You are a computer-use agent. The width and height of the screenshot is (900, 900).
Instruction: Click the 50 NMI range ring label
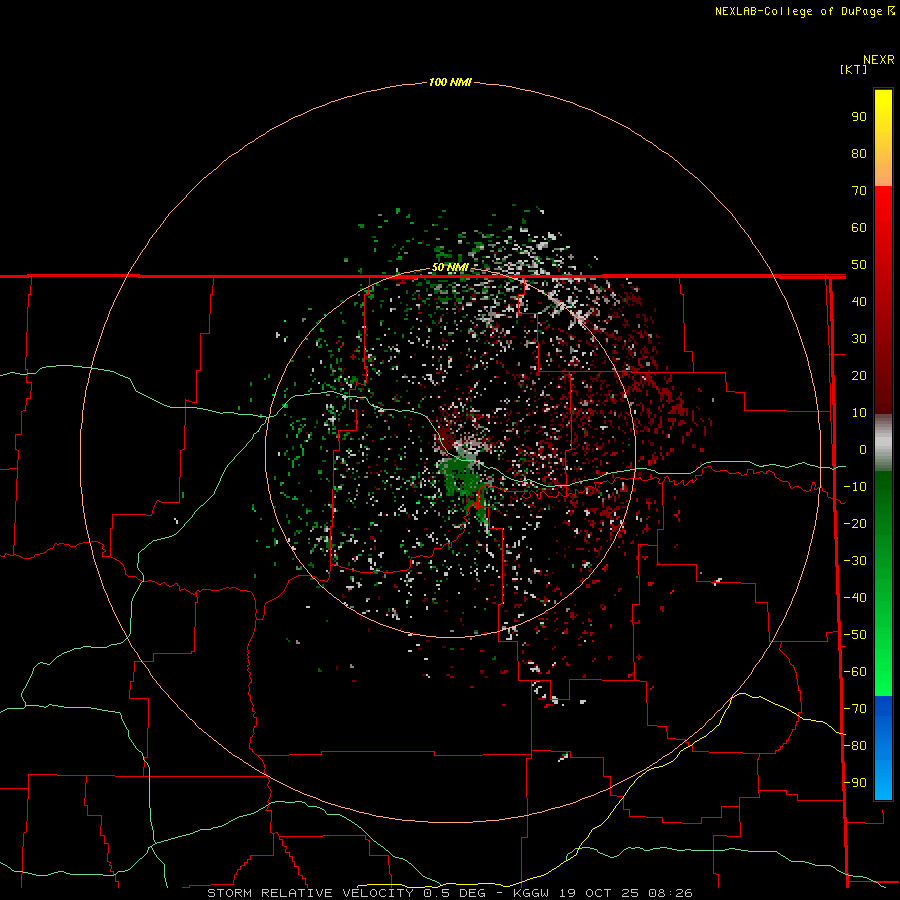click(x=451, y=267)
